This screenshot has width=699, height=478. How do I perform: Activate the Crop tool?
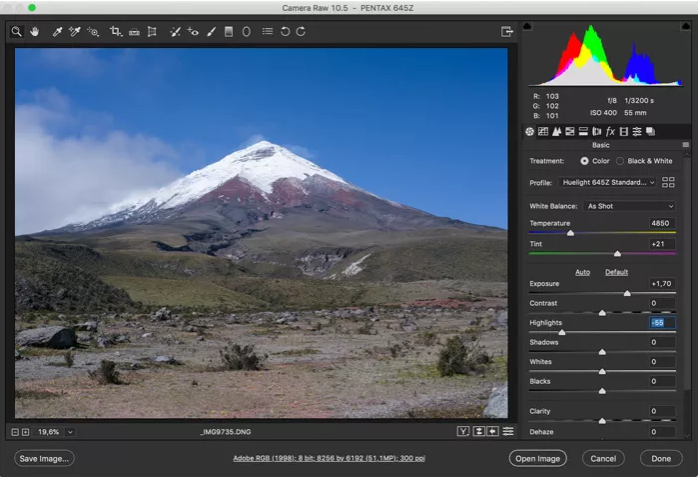116,32
